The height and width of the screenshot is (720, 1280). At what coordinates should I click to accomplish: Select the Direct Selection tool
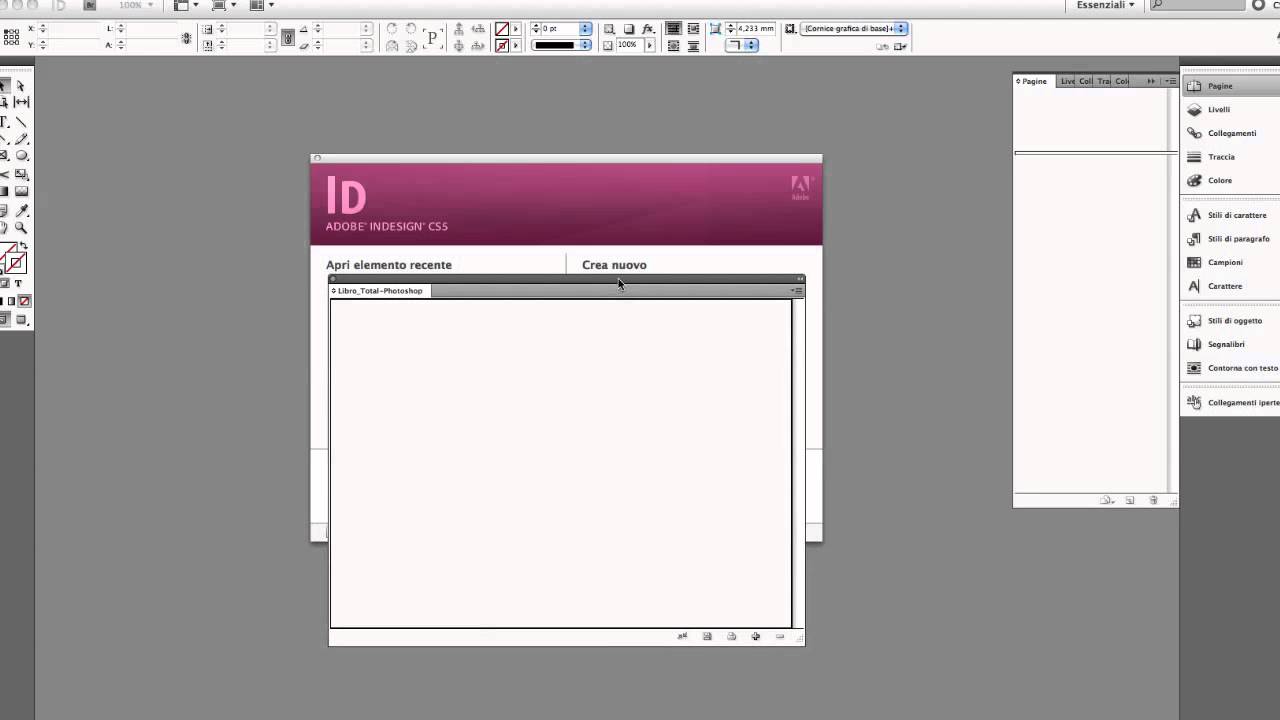[x=21, y=86]
